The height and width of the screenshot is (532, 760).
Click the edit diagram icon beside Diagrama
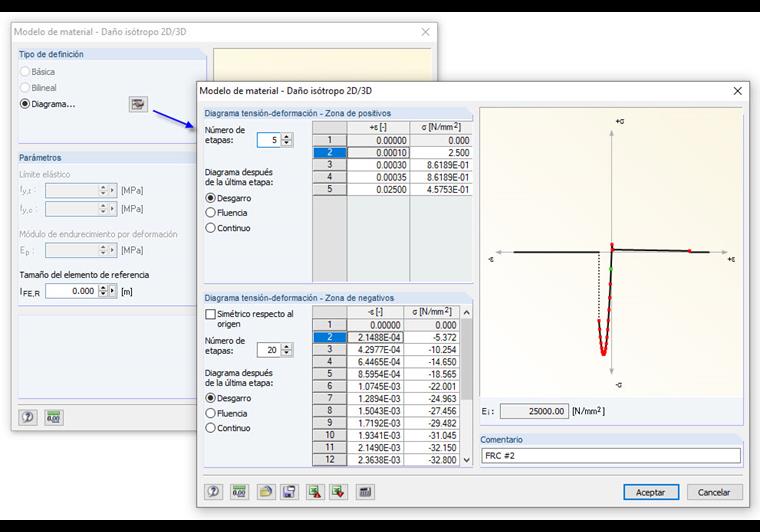click(138, 104)
